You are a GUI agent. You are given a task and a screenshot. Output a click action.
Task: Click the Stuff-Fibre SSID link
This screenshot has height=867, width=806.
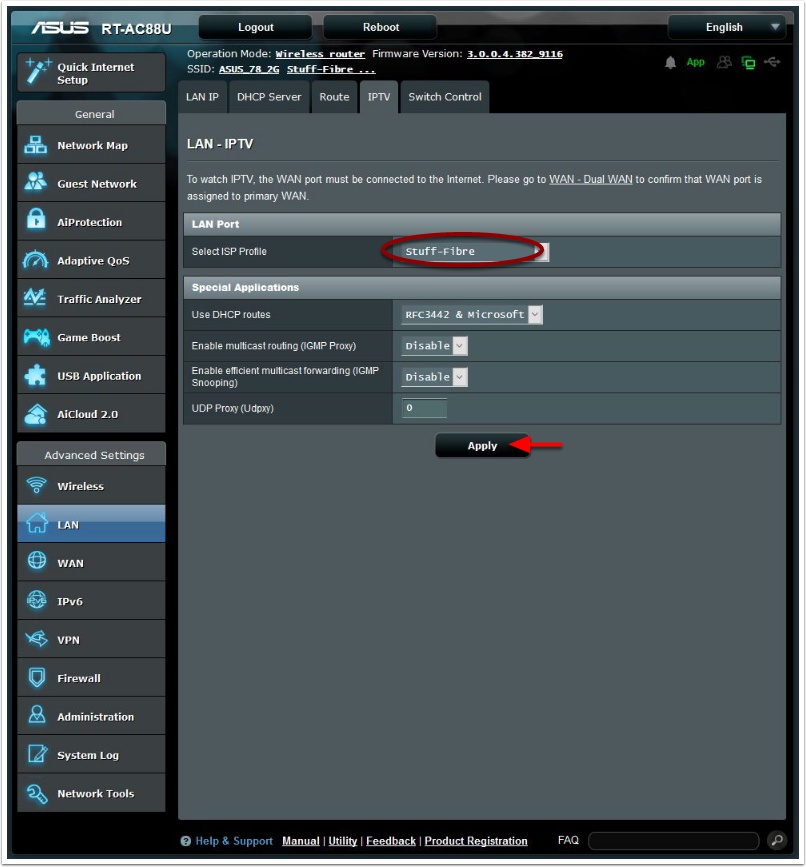pos(331,69)
